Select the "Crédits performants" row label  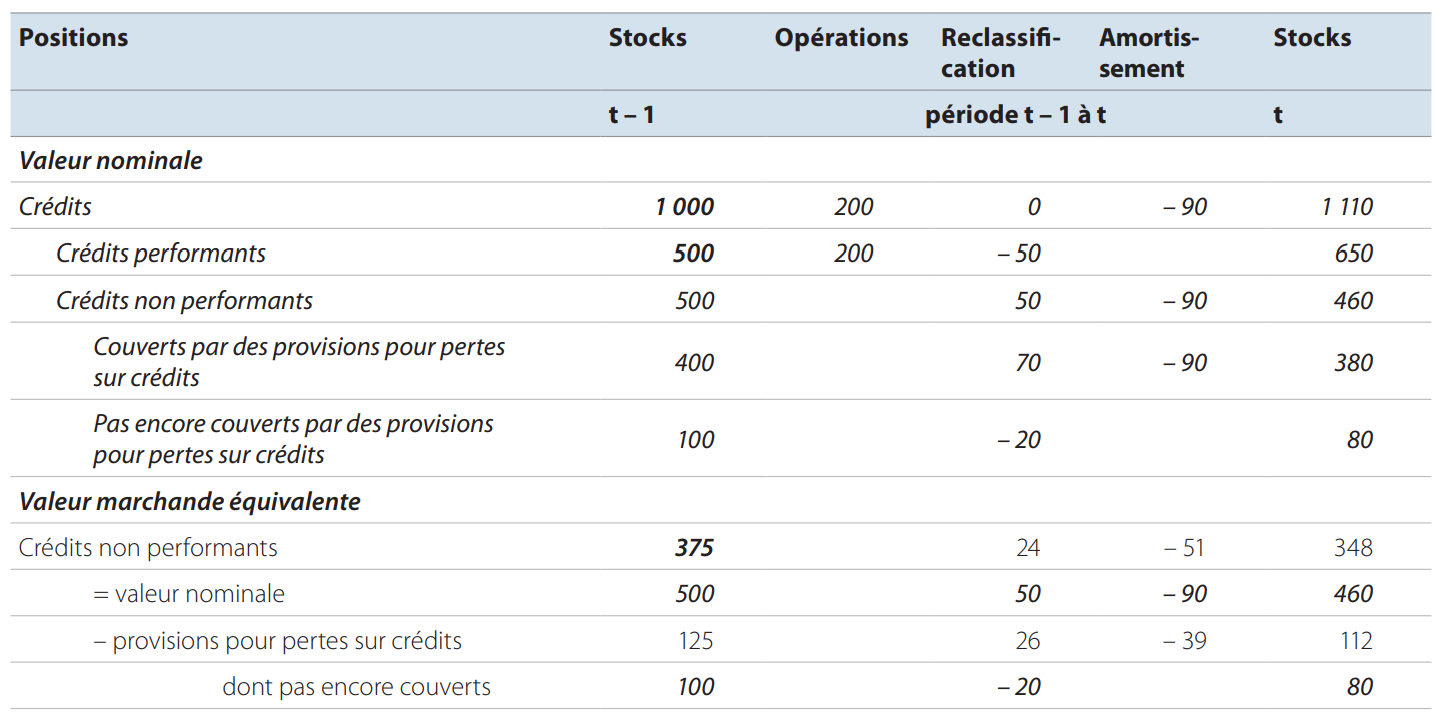coord(161,253)
